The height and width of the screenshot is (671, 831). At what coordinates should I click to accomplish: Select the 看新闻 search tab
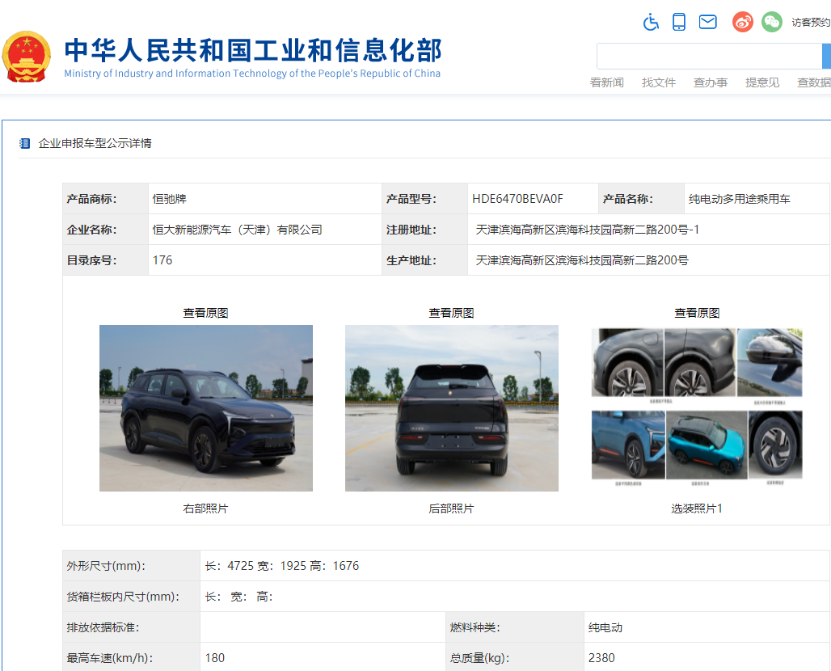point(607,82)
